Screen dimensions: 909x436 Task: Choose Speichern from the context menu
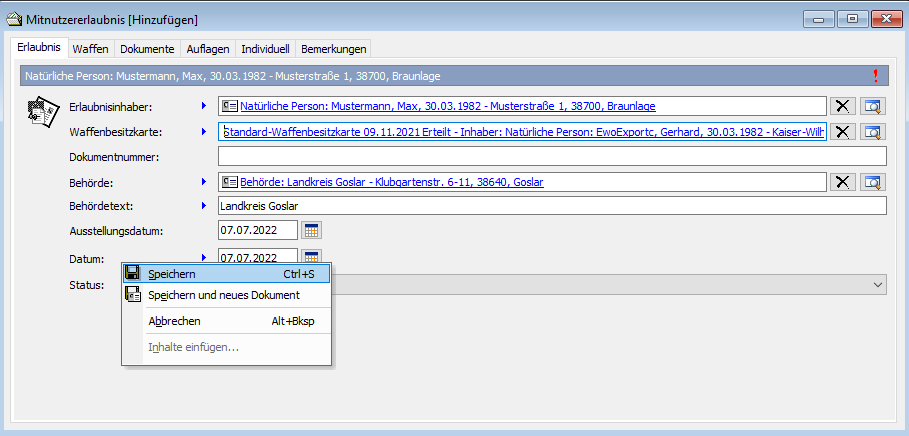171,274
